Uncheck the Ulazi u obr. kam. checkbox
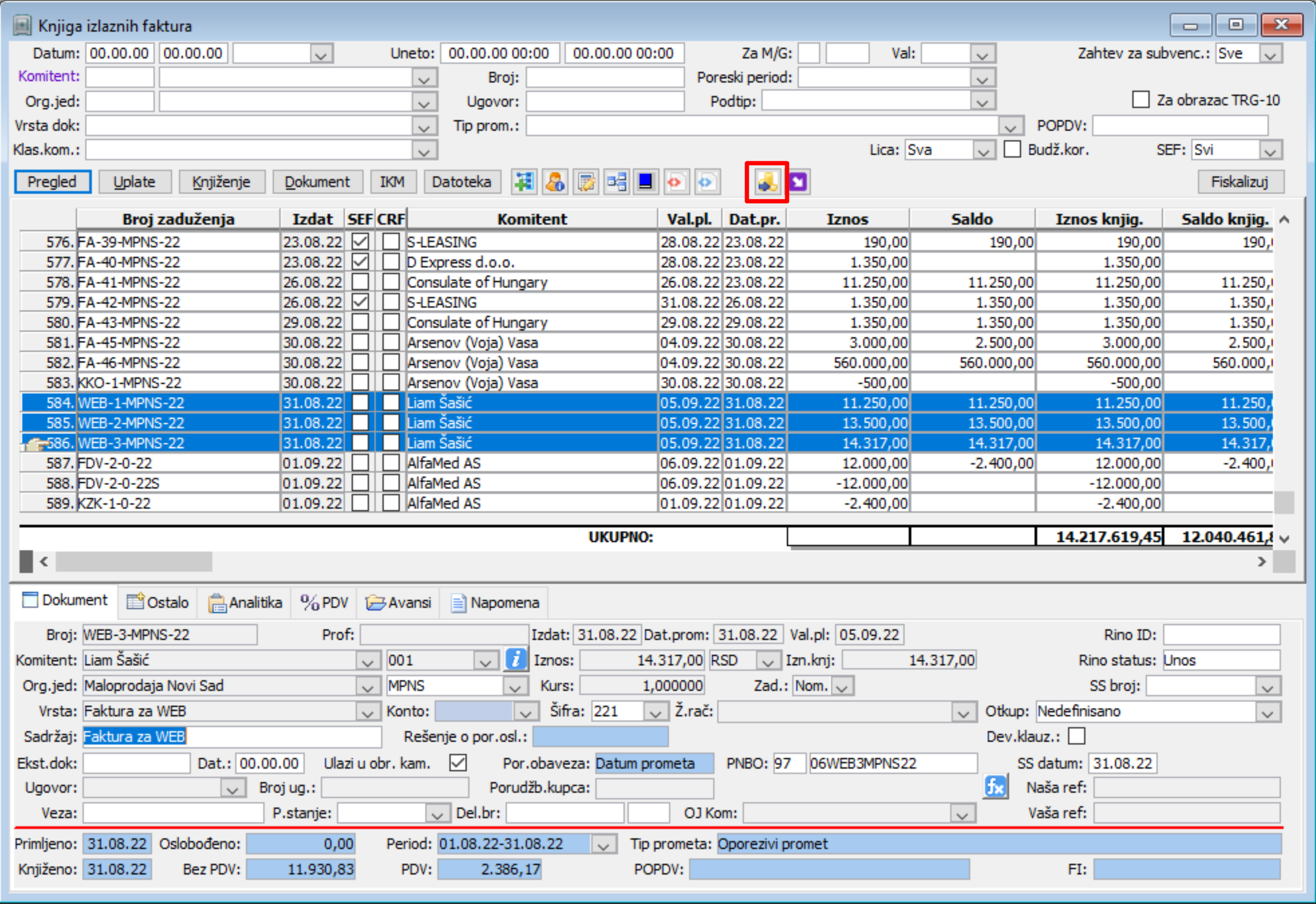Viewport: 1316px width, 904px height. click(x=457, y=763)
